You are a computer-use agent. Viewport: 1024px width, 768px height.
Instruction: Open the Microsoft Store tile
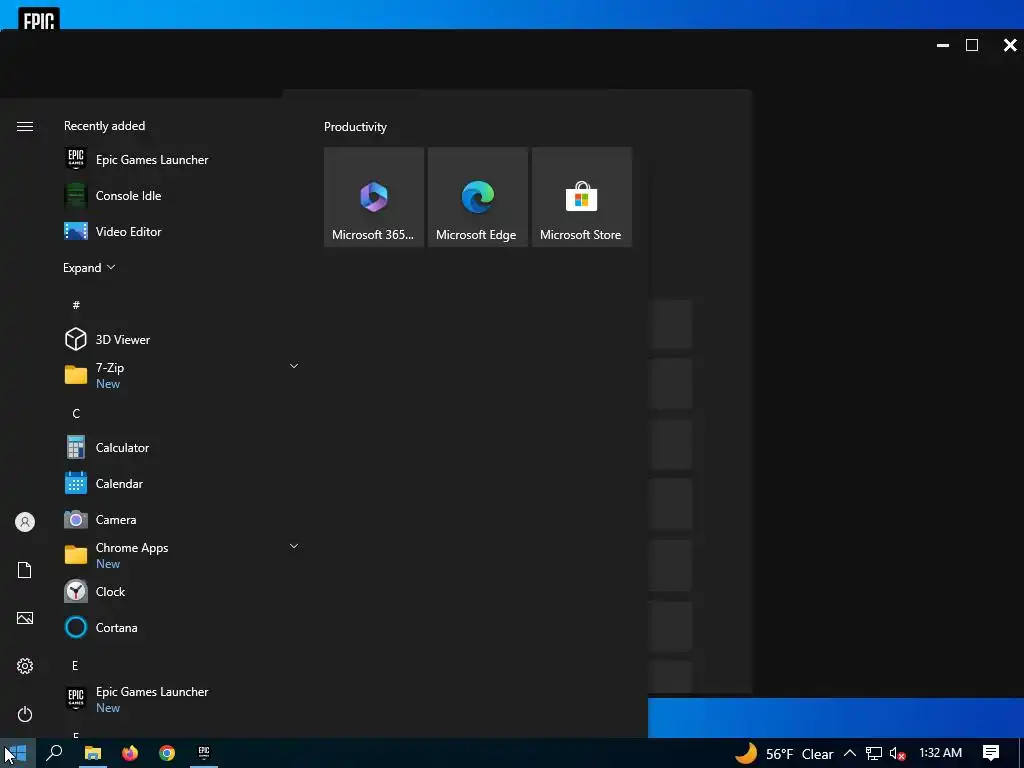tap(582, 197)
